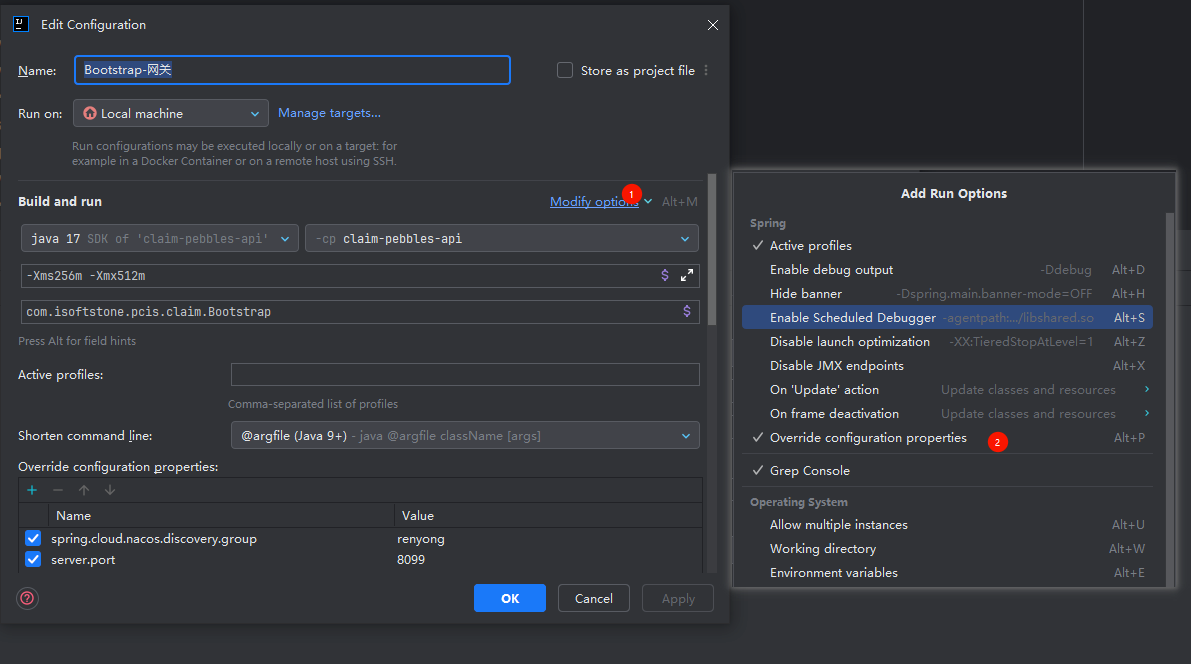1191x664 pixels.
Task: Click the help question mark icon
Action: 28,598
